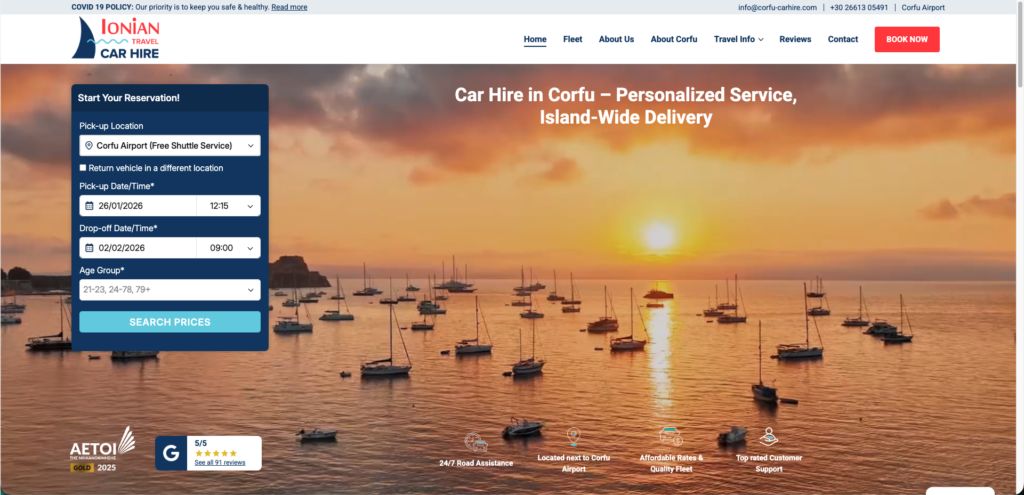
Task: Enable return vehicle in a different location
Action: click(83, 168)
